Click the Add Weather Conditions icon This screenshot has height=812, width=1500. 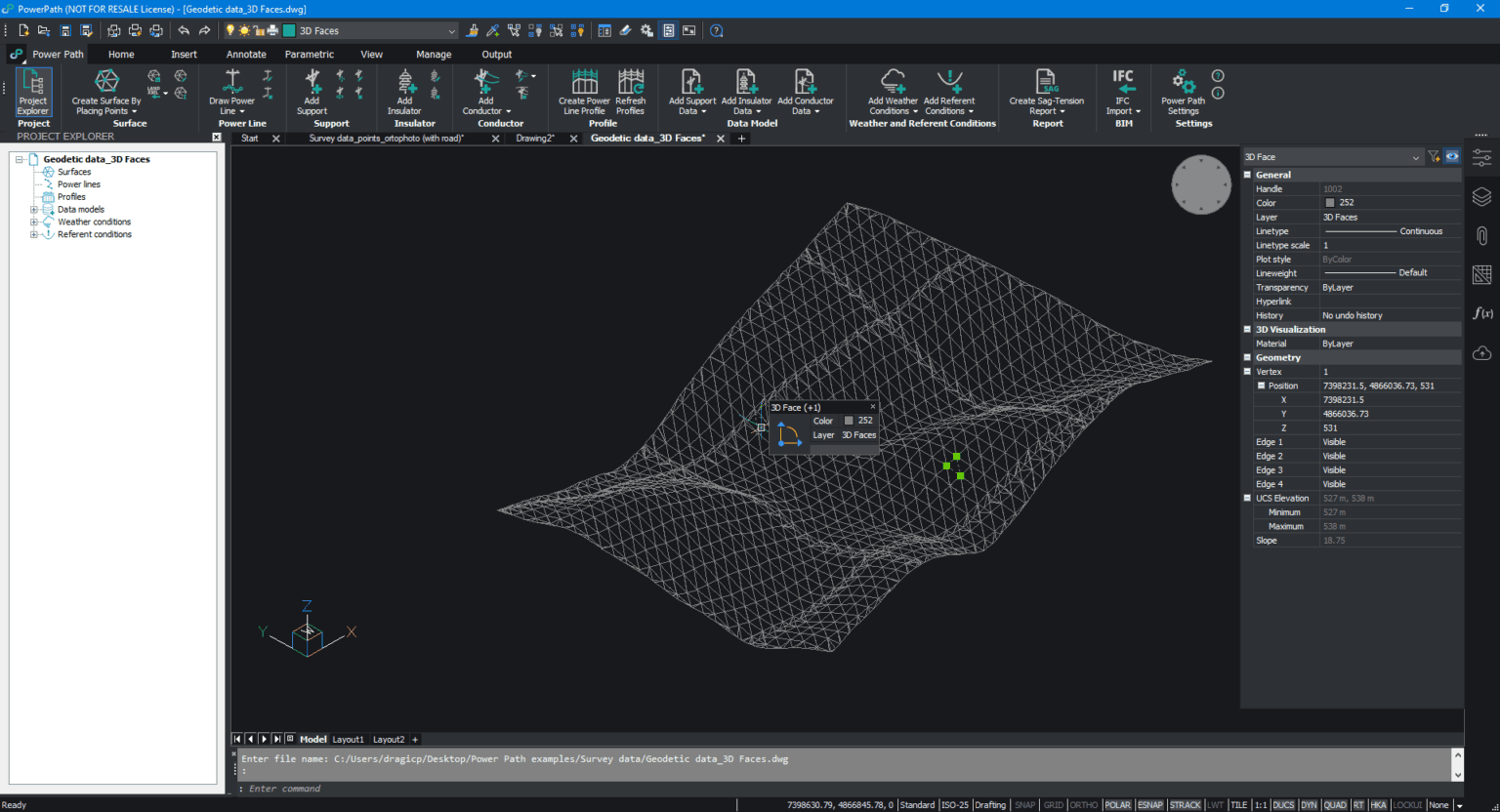(893, 81)
